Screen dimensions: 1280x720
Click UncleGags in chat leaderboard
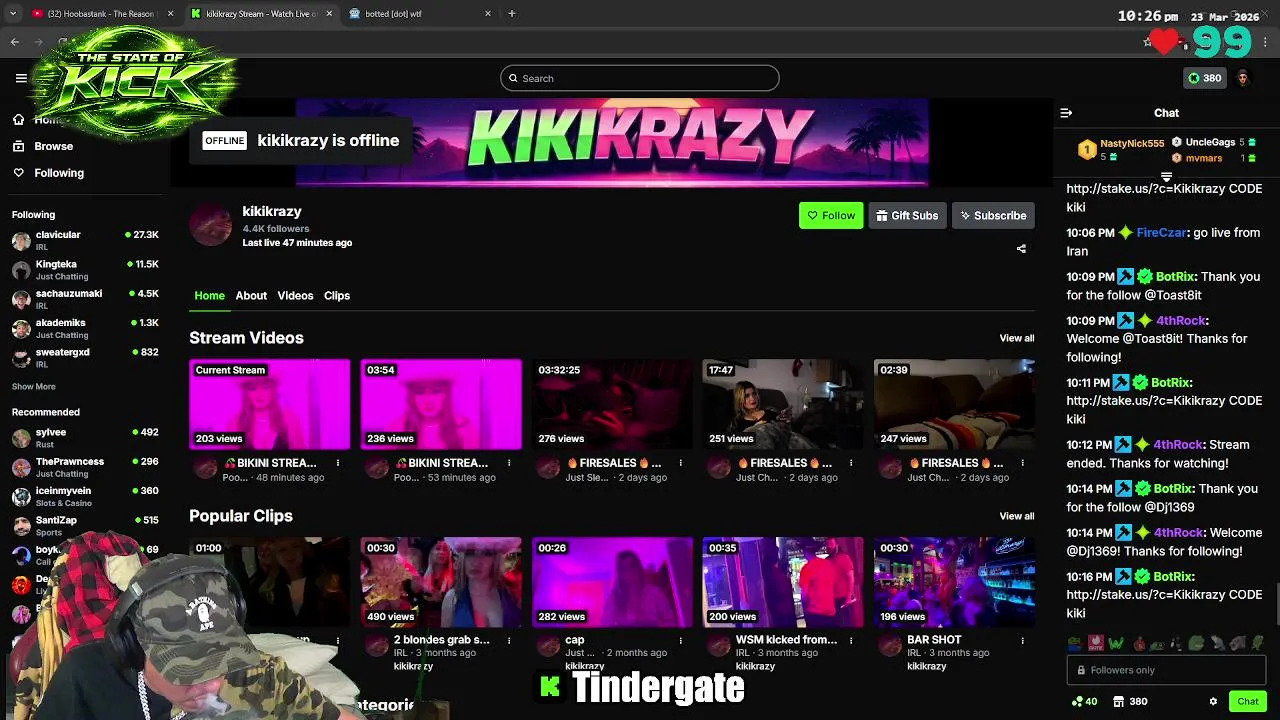[1210, 143]
